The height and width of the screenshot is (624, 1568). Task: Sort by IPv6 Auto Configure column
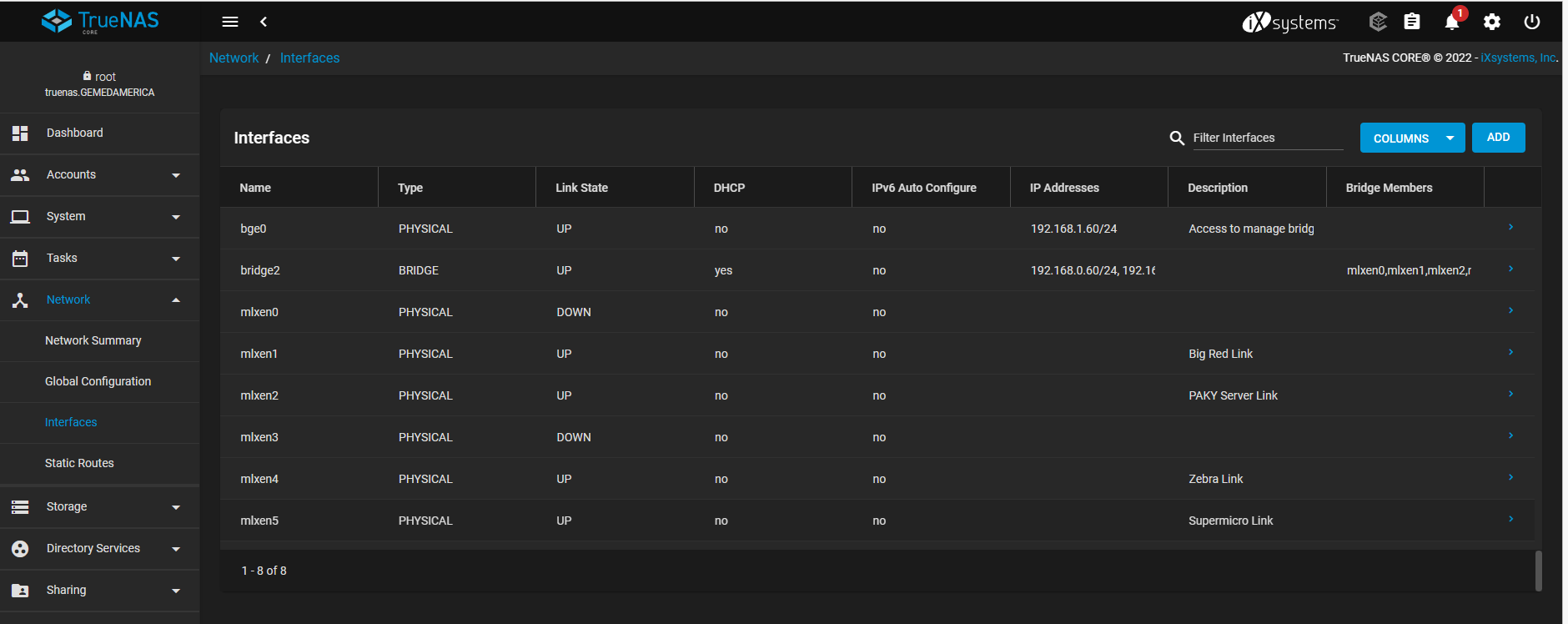pos(924,188)
